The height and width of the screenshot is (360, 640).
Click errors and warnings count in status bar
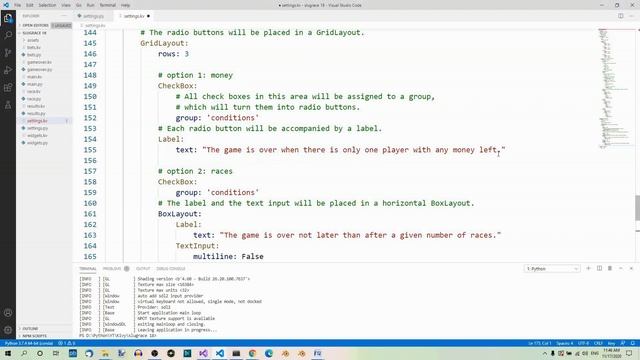tap(66, 343)
